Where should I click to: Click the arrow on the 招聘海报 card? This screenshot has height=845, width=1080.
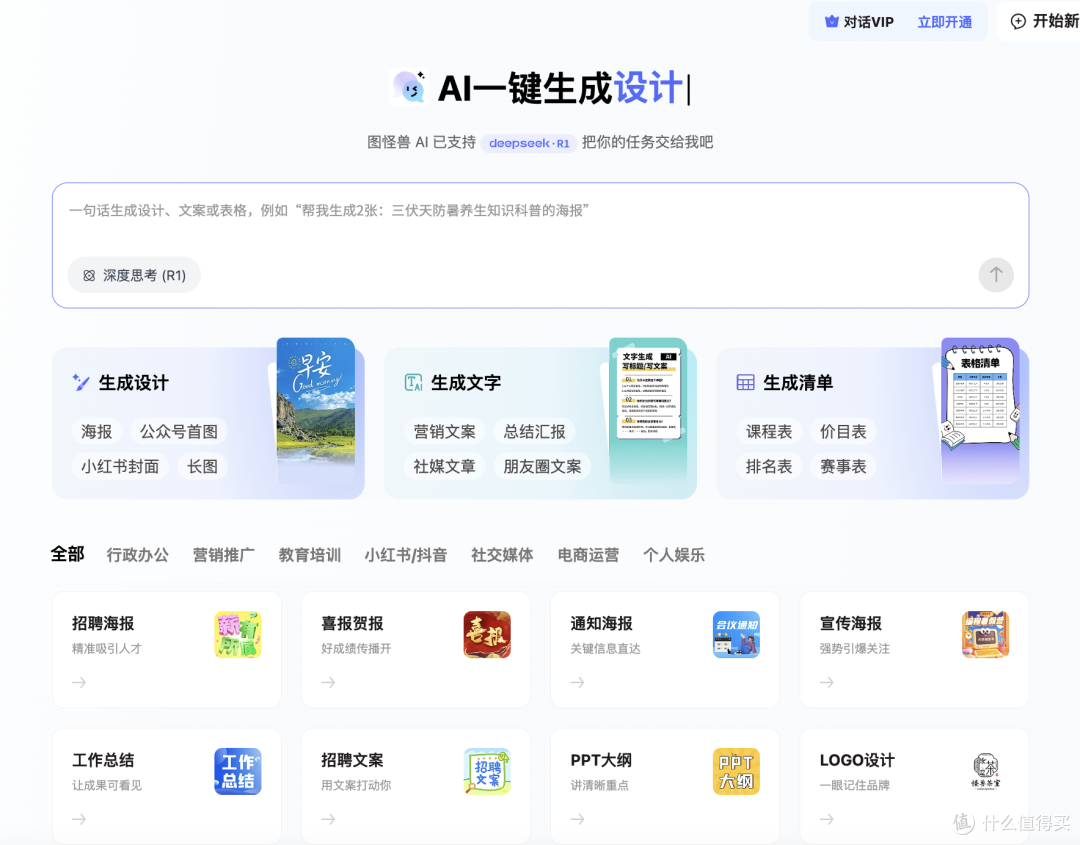(79, 682)
